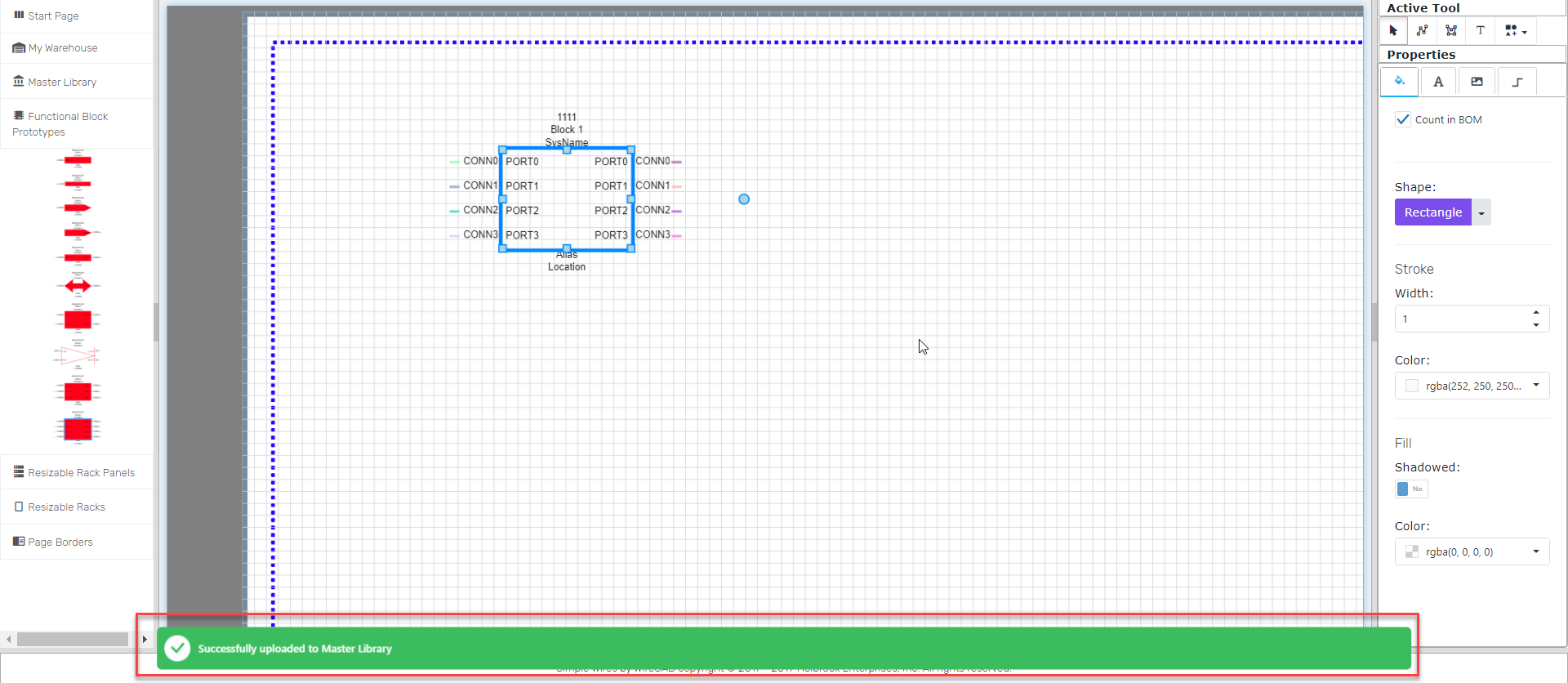Click the left PORT0 label in block

click(x=522, y=162)
